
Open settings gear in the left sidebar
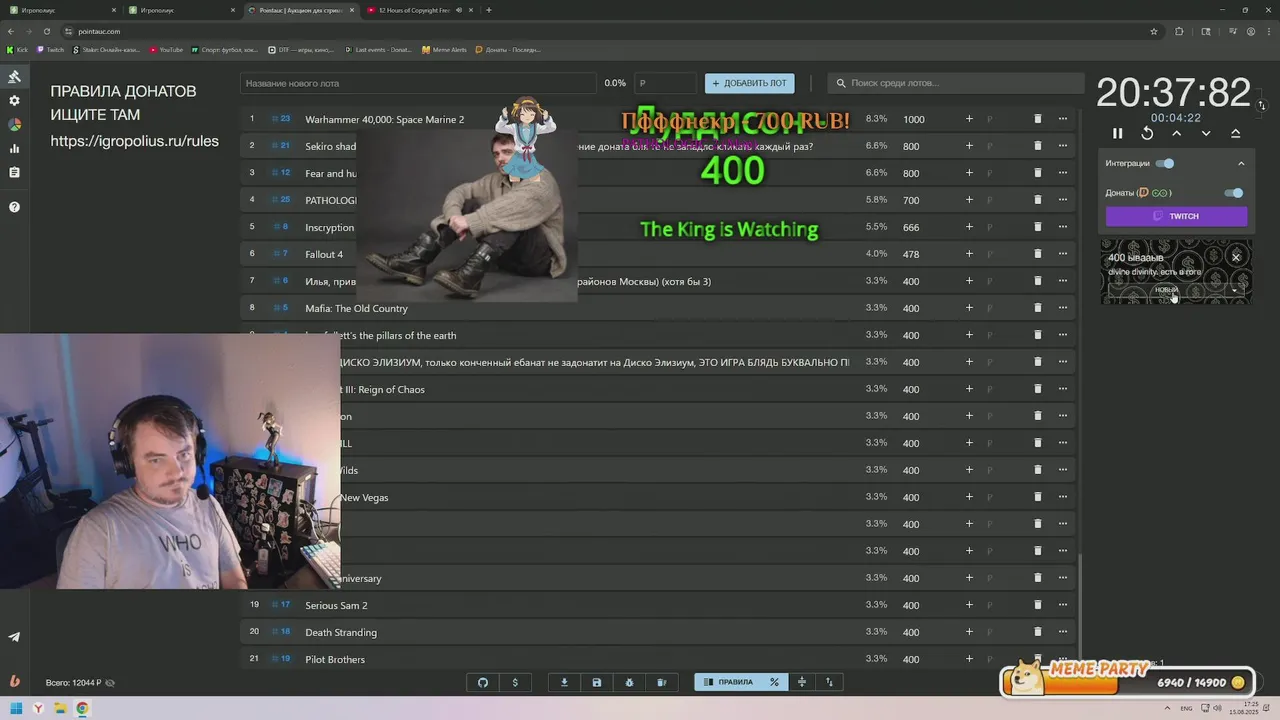[14, 101]
